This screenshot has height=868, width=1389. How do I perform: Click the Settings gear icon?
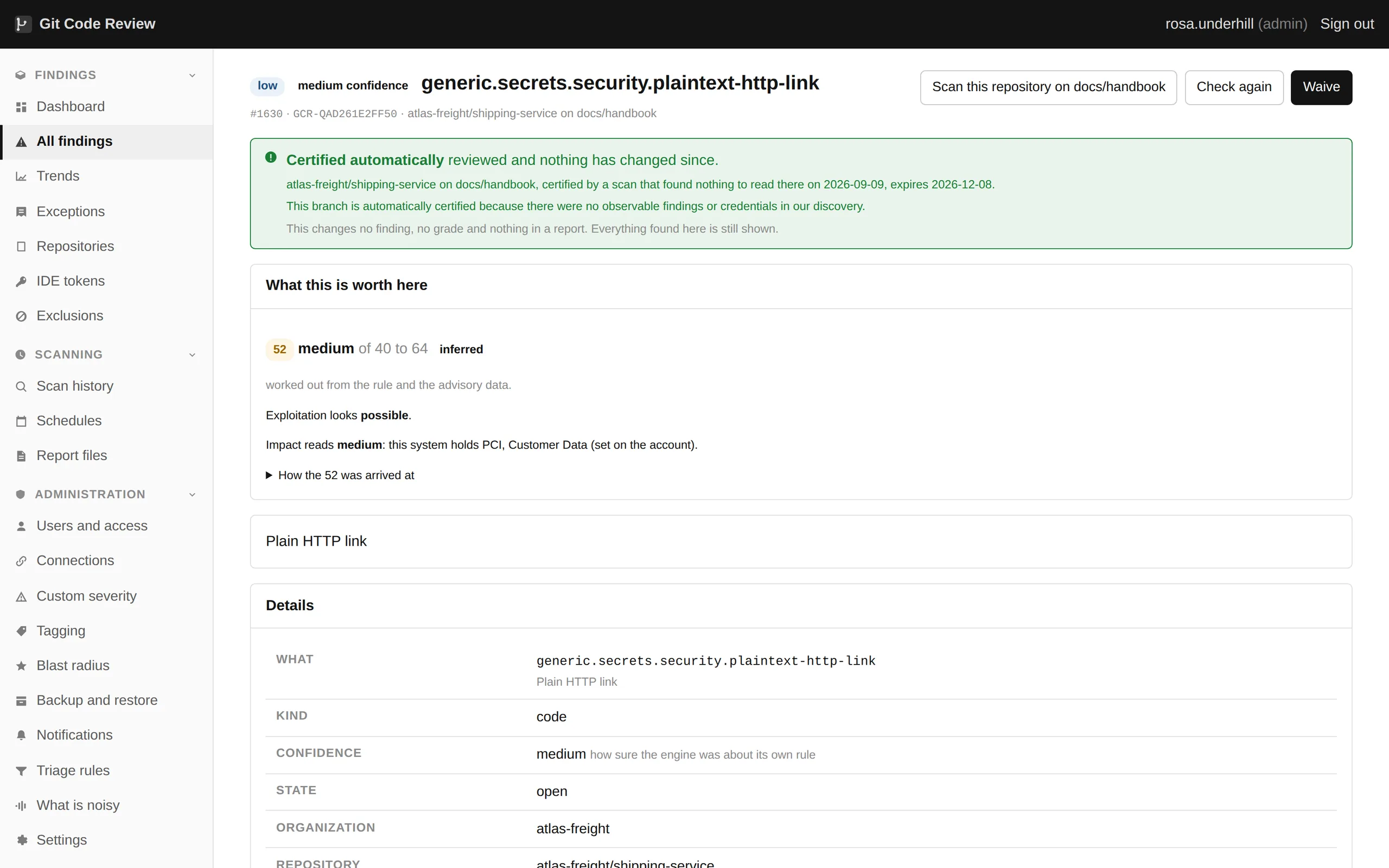21,840
